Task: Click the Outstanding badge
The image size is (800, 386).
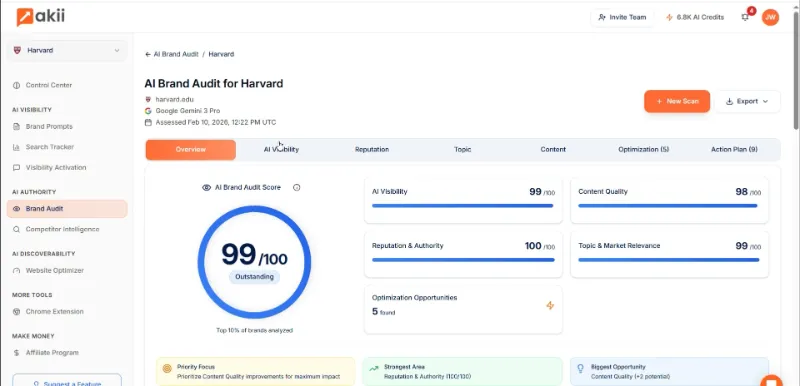Action: [254, 277]
